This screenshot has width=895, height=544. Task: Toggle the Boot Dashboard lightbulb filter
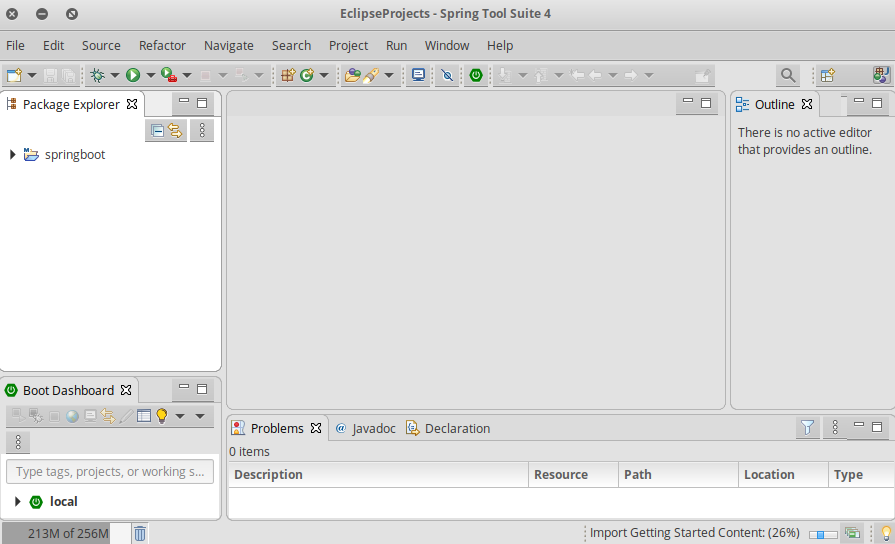click(161, 416)
